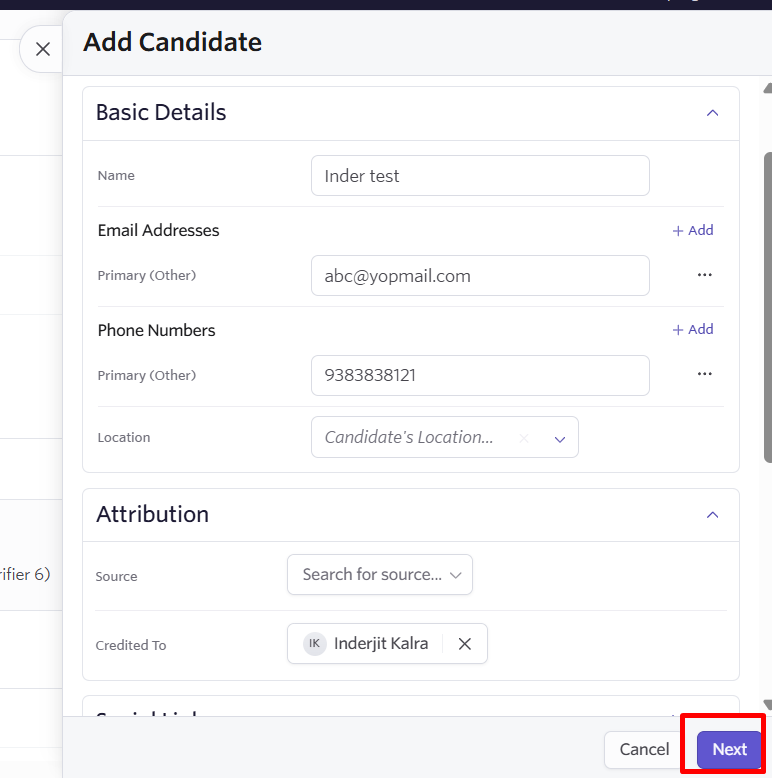
Task: Collapse the Attribution section
Action: point(712,515)
